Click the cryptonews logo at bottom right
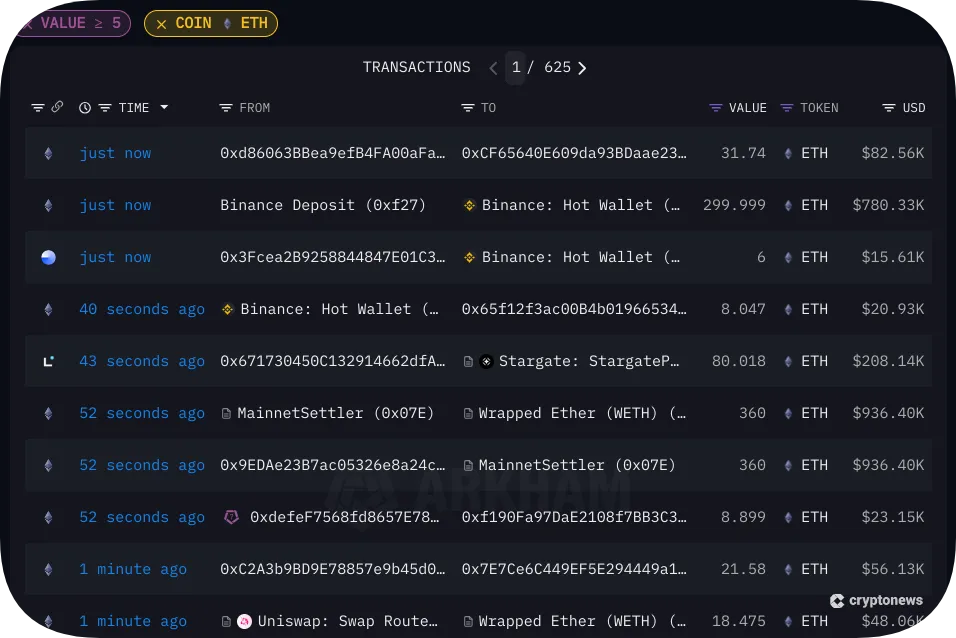The image size is (956, 638). coord(876,601)
